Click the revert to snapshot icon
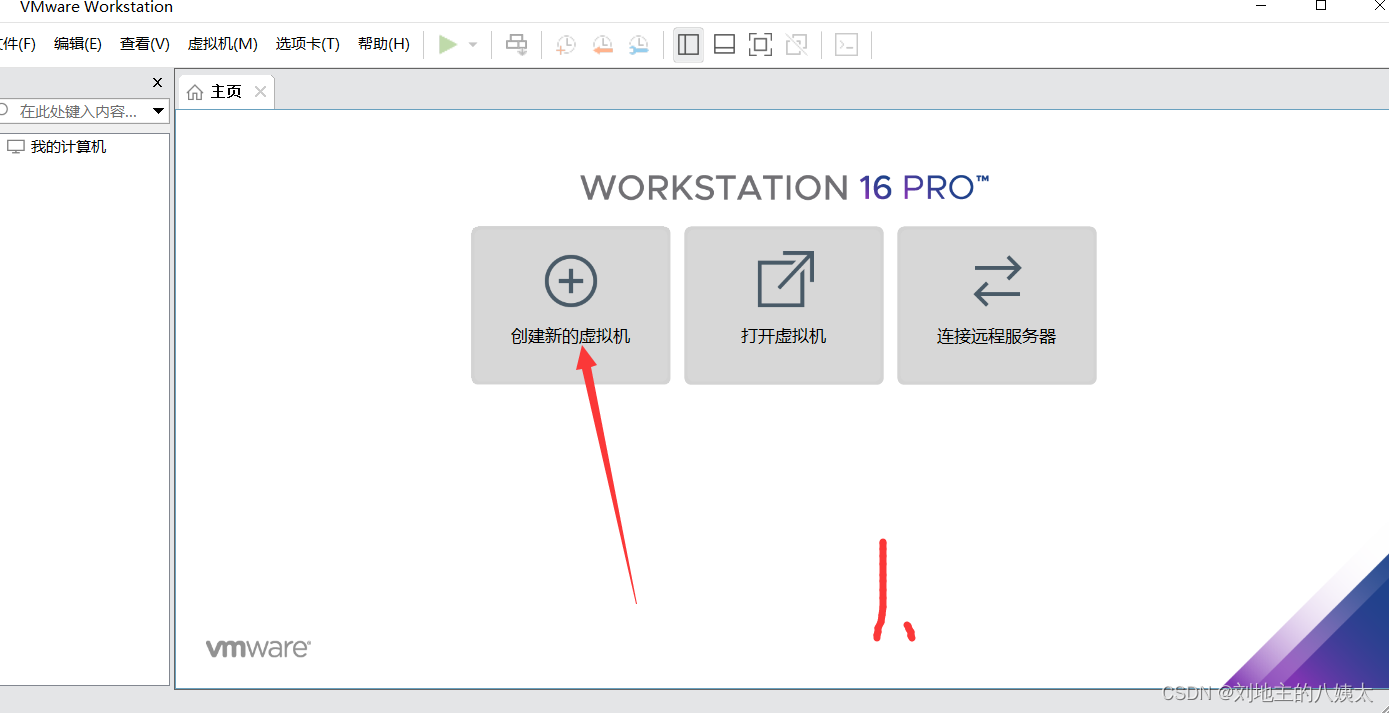The height and width of the screenshot is (713, 1389). pyautogui.click(x=602, y=44)
